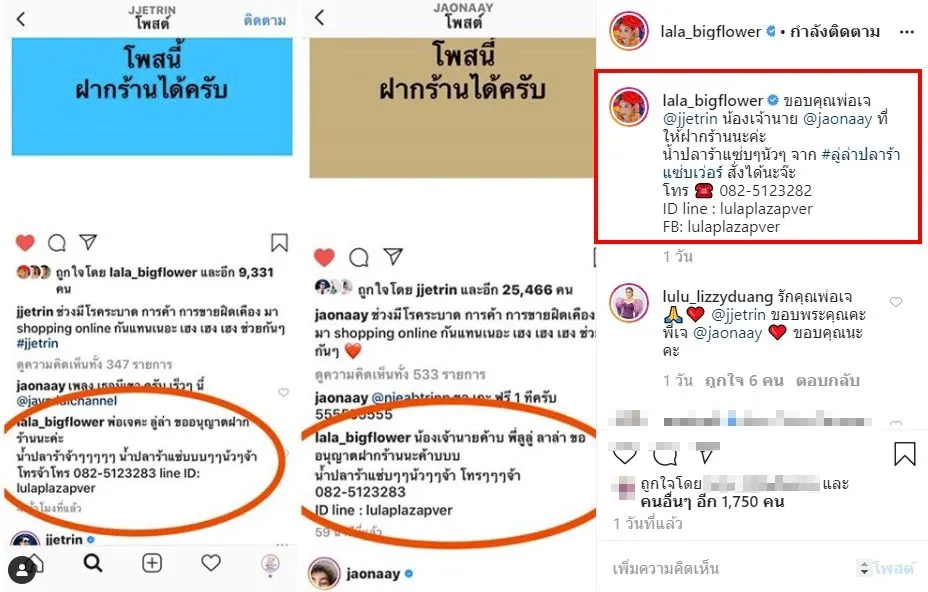View all 533 comments on the jaonaay post
Viewport: 928px width, 592px height.
pyautogui.click(x=400, y=375)
